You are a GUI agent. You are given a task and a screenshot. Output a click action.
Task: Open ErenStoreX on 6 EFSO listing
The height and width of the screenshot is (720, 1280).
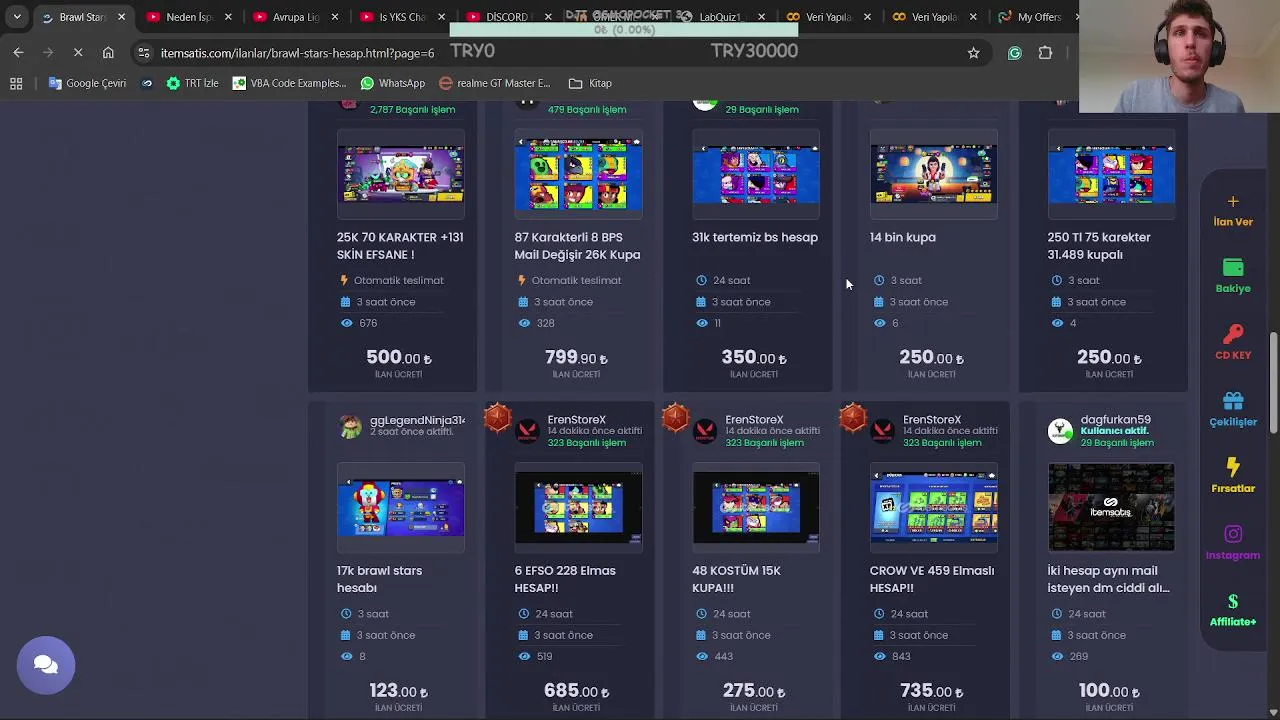577,420
